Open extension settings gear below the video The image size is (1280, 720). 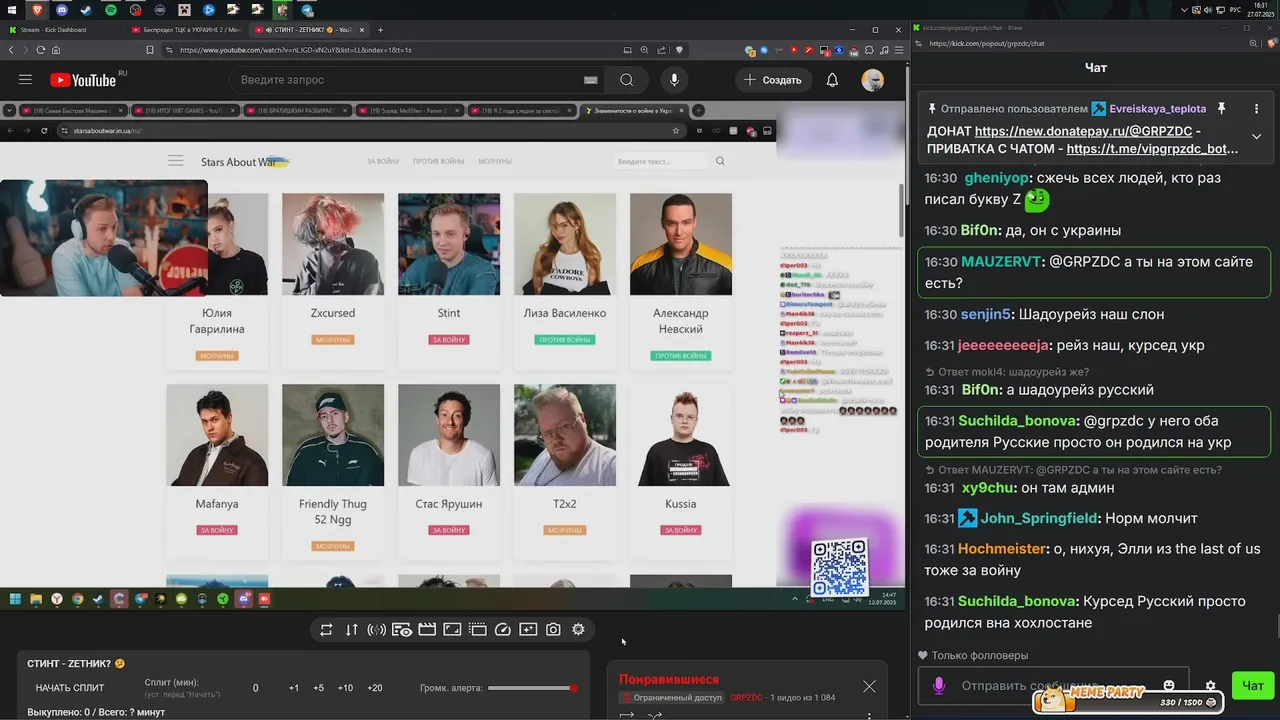[x=578, y=629]
